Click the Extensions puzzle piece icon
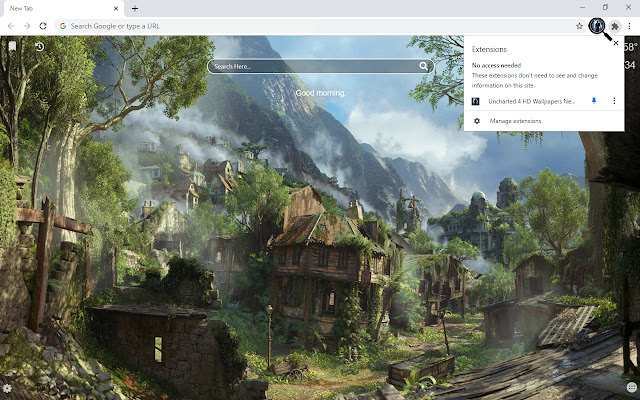This screenshot has height=400, width=640. pyautogui.click(x=615, y=27)
